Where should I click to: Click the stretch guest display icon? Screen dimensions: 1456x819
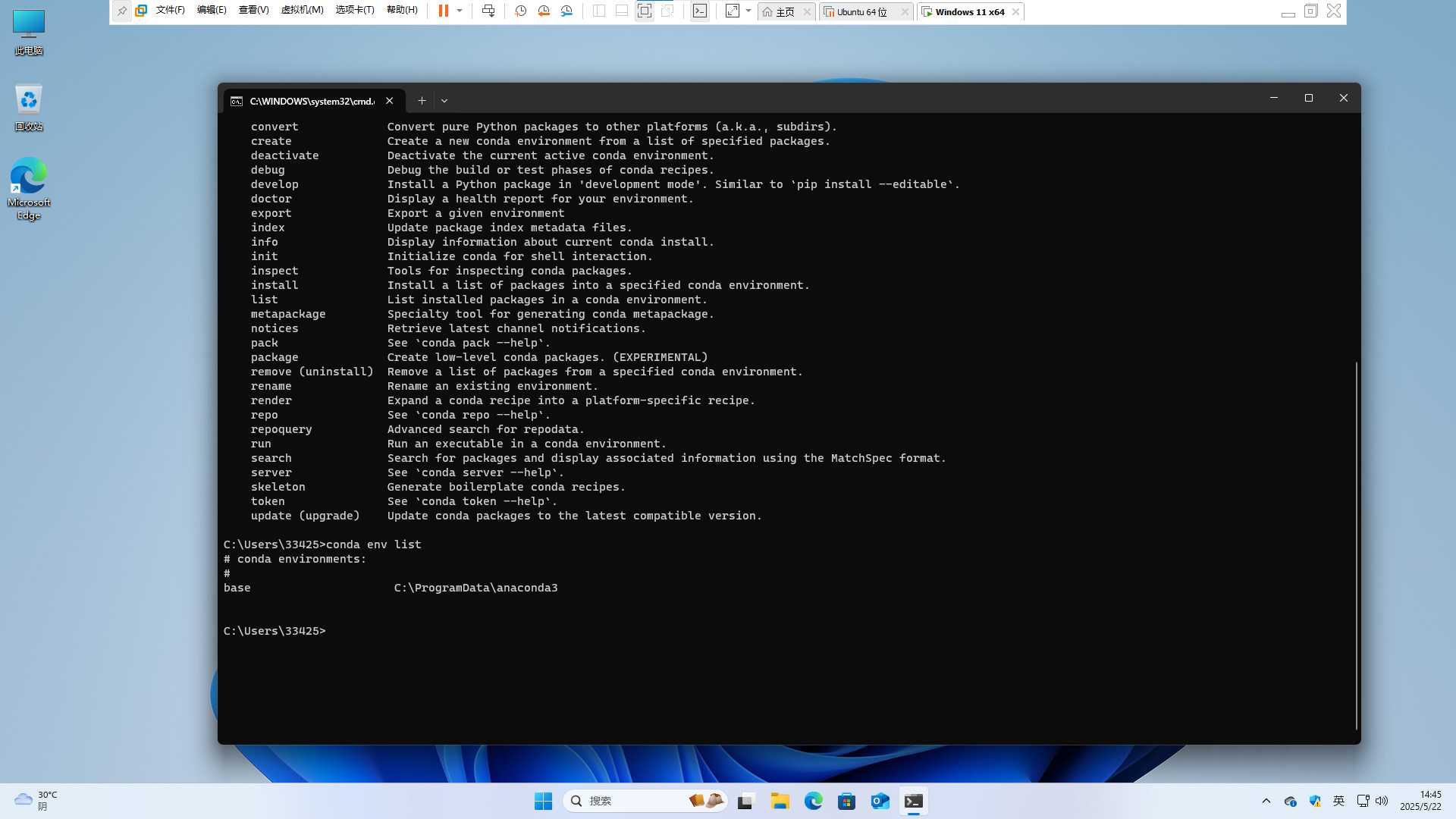point(733,11)
